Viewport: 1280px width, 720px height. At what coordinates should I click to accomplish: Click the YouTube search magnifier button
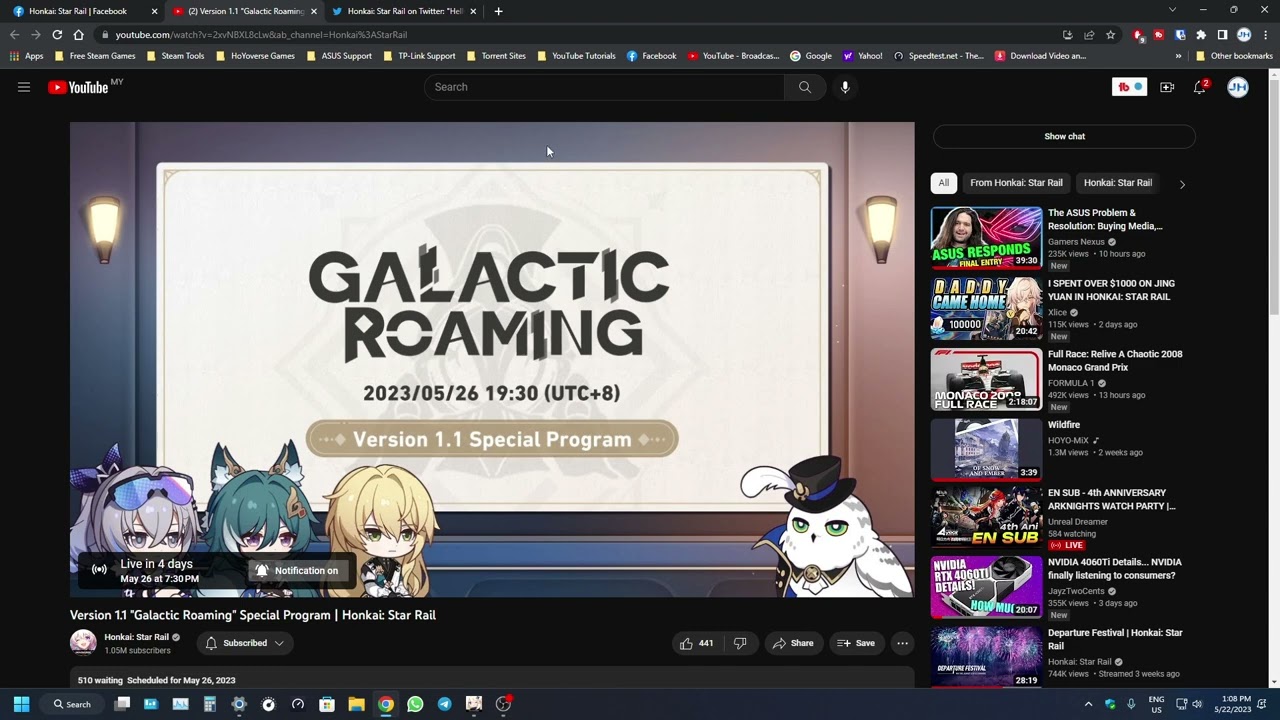[x=805, y=87]
